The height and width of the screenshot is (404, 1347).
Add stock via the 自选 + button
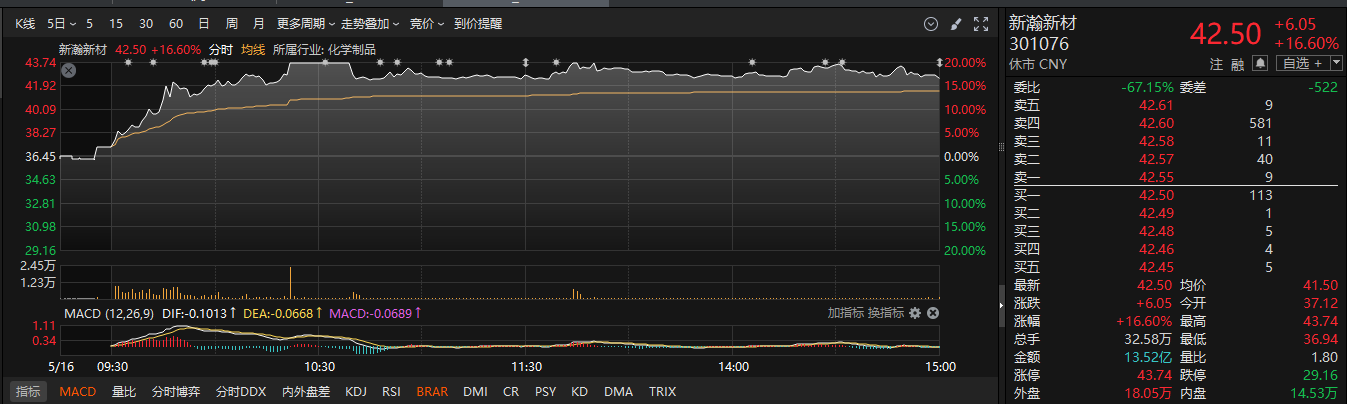tap(1301, 63)
